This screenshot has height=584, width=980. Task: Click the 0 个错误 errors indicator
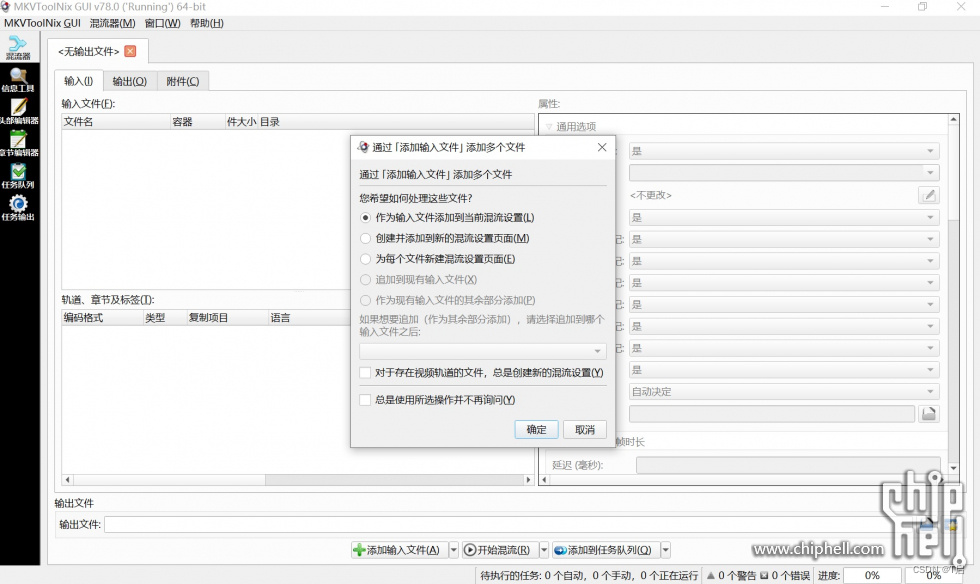tap(785, 575)
